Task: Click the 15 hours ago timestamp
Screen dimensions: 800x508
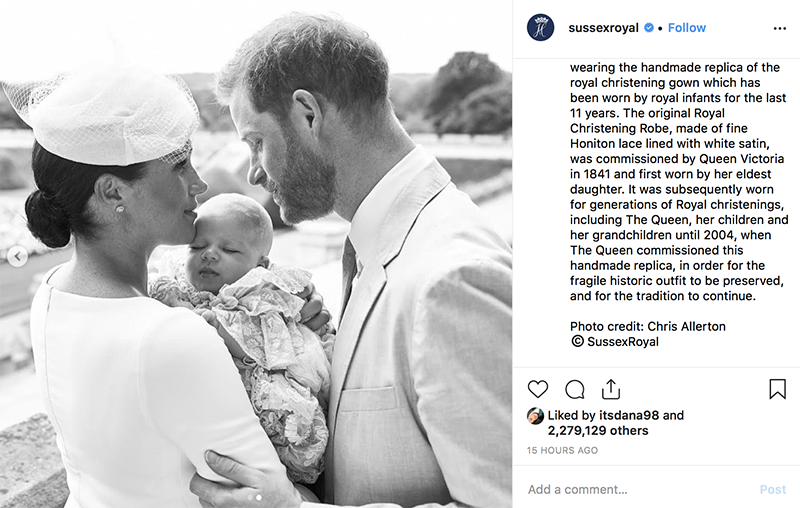Action: (562, 451)
